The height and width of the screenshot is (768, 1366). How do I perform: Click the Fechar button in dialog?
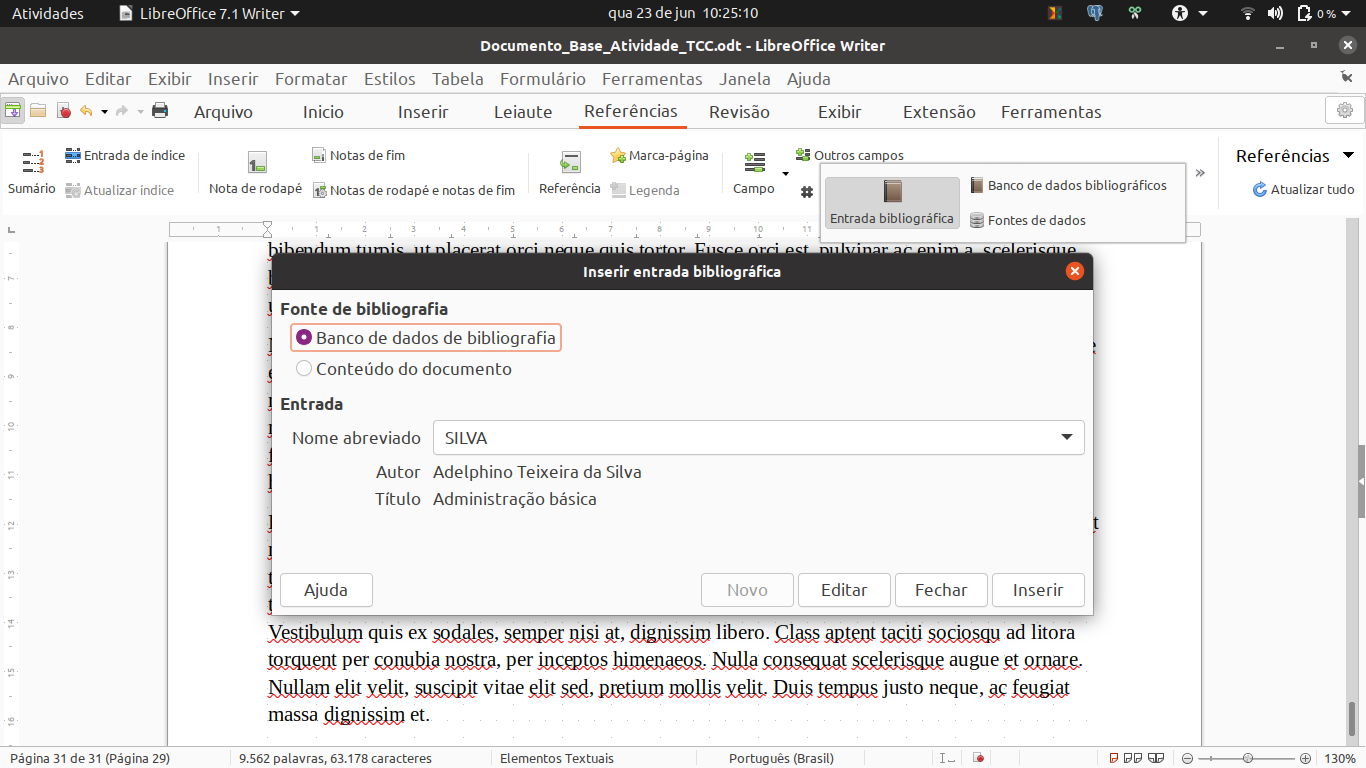941,590
